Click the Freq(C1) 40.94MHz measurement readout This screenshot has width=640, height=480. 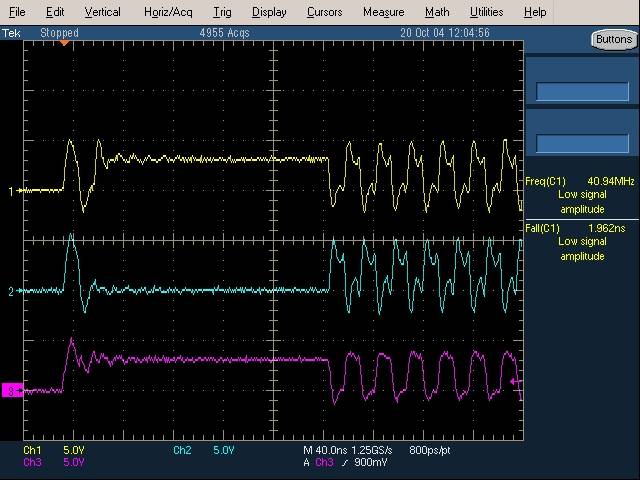click(x=581, y=181)
